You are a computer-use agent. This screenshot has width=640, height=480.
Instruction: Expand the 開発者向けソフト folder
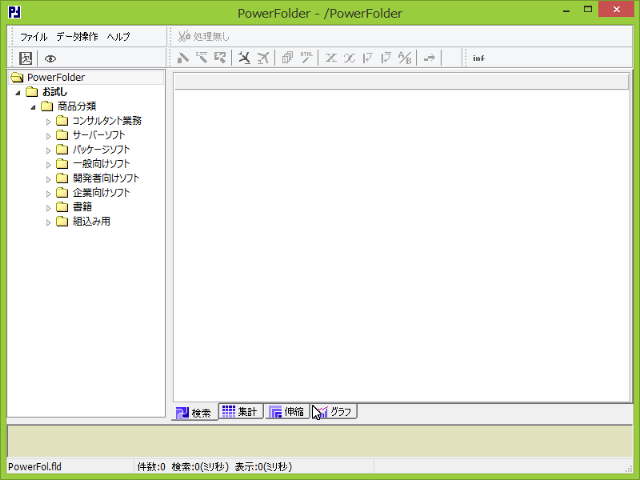pyautogui.click(x=48, y=179)
